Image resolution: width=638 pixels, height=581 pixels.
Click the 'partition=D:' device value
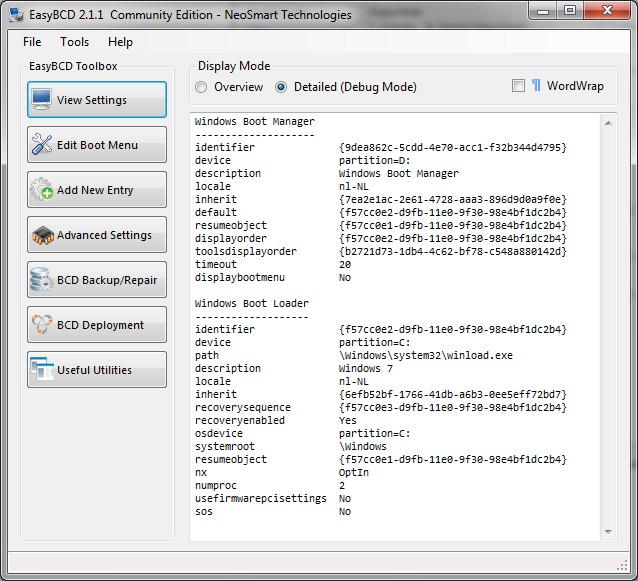(x=374, y=160)
